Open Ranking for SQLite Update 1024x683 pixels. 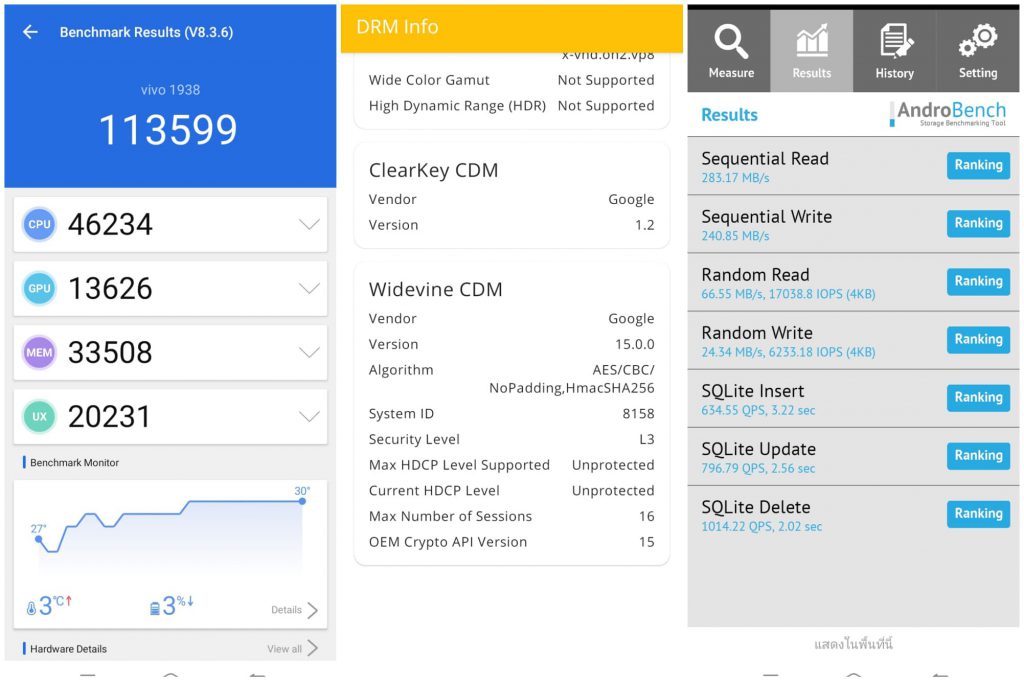point(978,456)
